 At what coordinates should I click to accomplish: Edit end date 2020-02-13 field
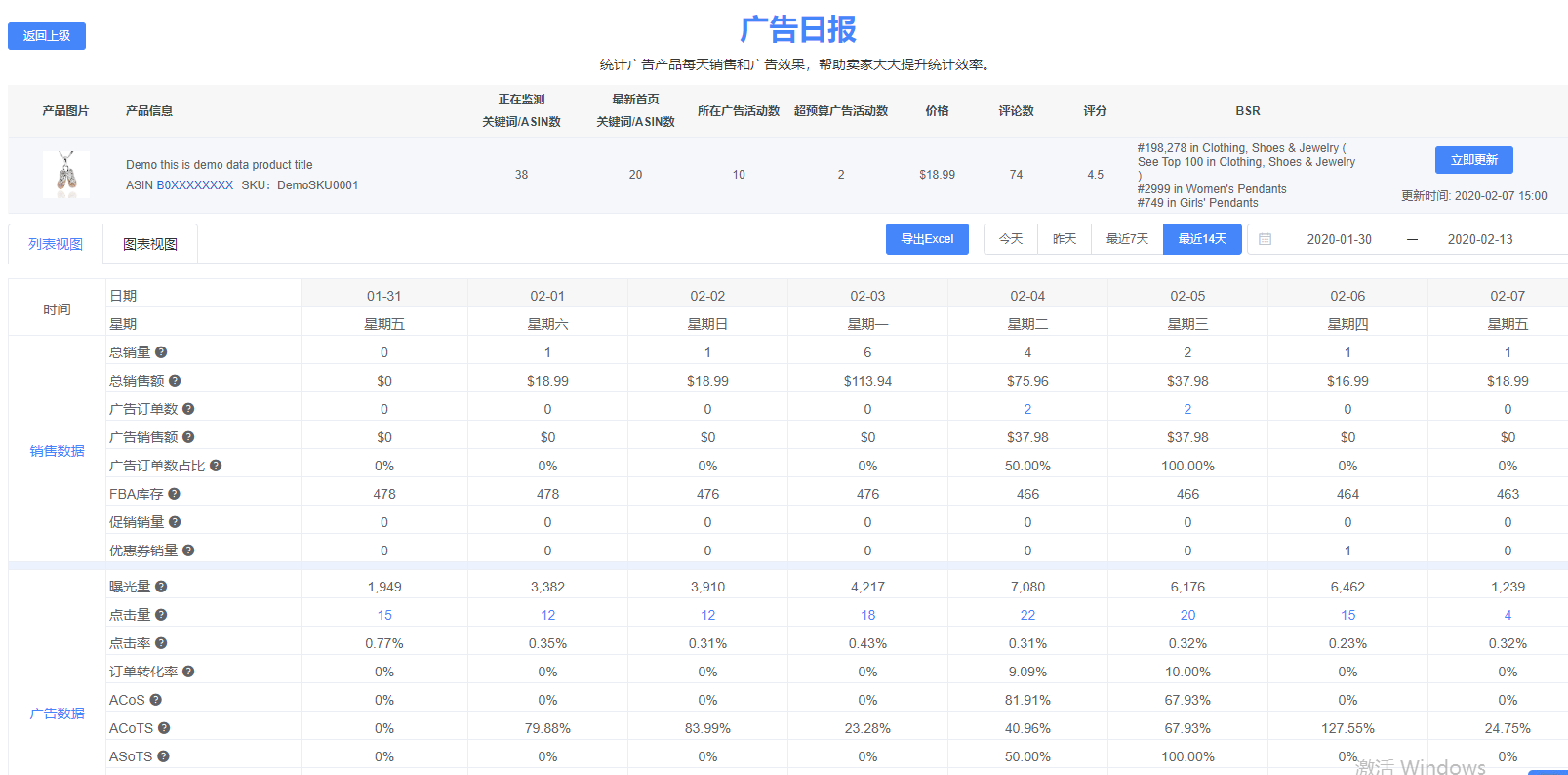[x=1480, y=239]
